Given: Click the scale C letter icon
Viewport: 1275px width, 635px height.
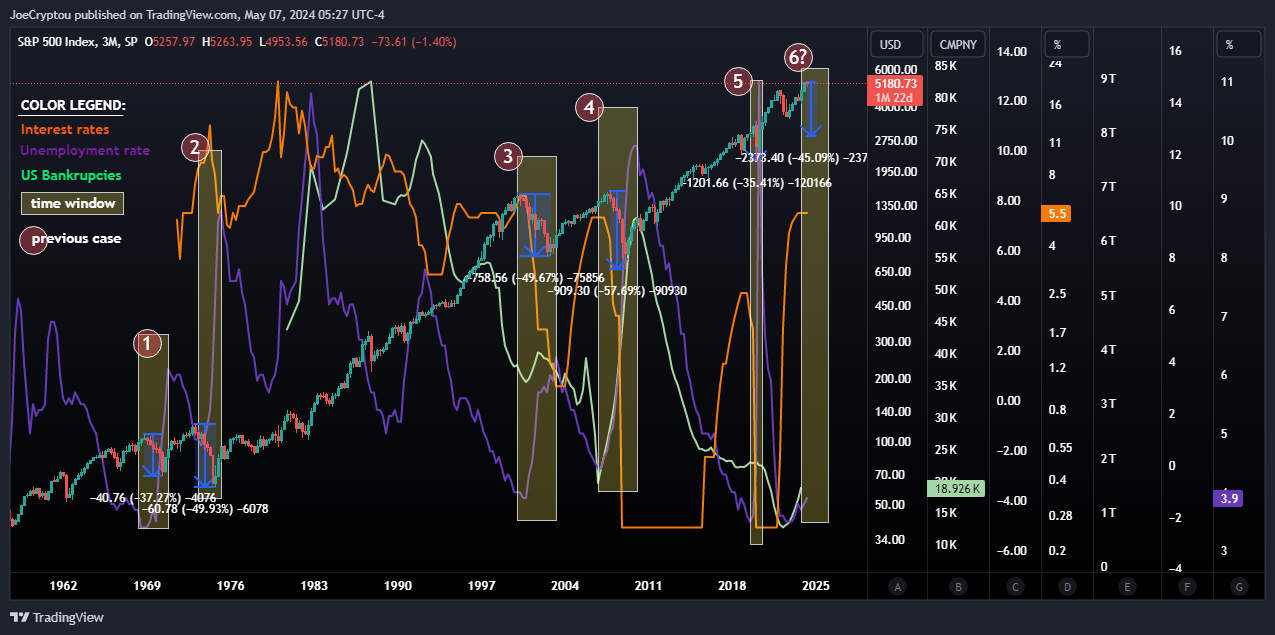Looking at the screenshot, I should coord(1015,586).
